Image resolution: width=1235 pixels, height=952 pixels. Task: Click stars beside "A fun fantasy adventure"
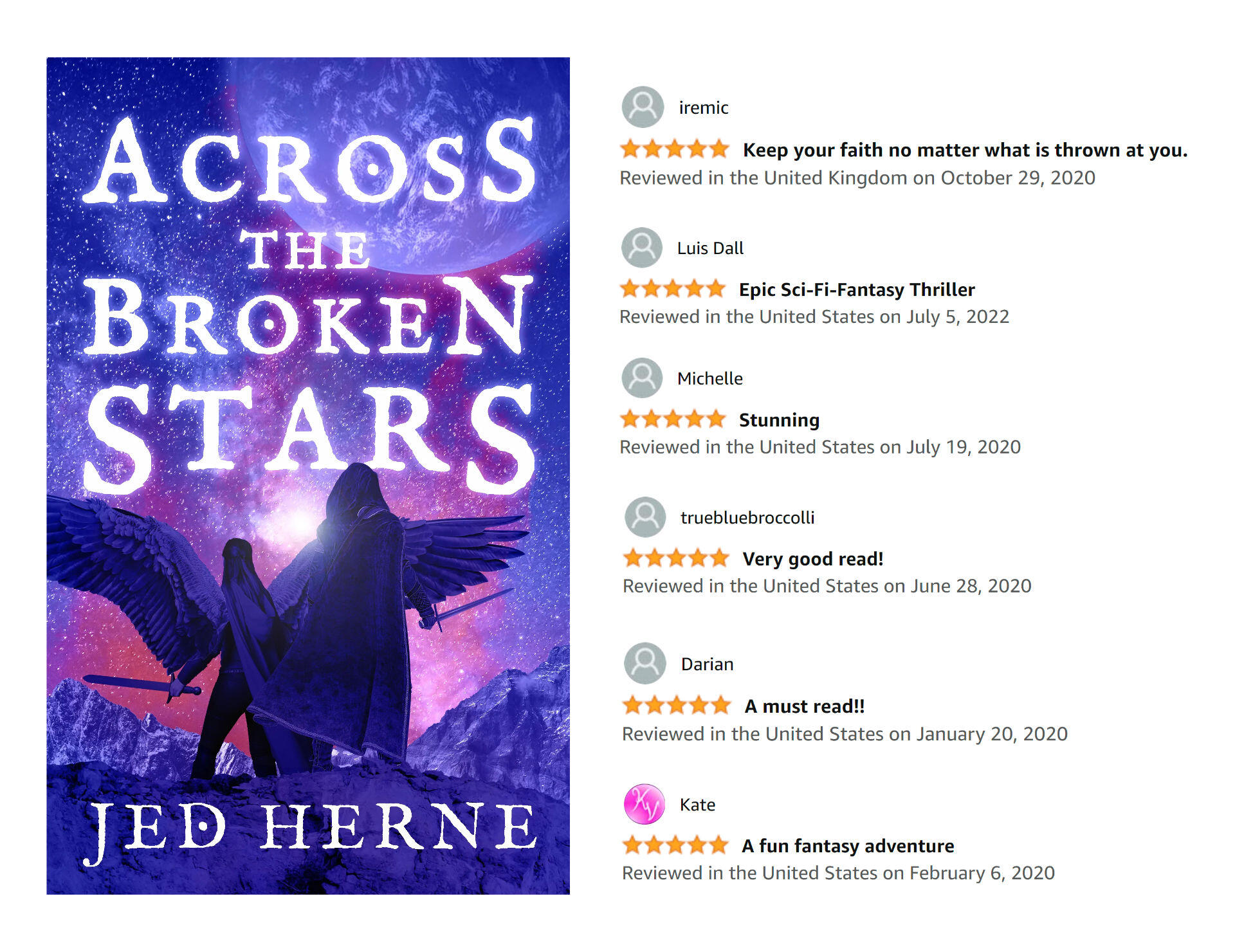point(675,845)
